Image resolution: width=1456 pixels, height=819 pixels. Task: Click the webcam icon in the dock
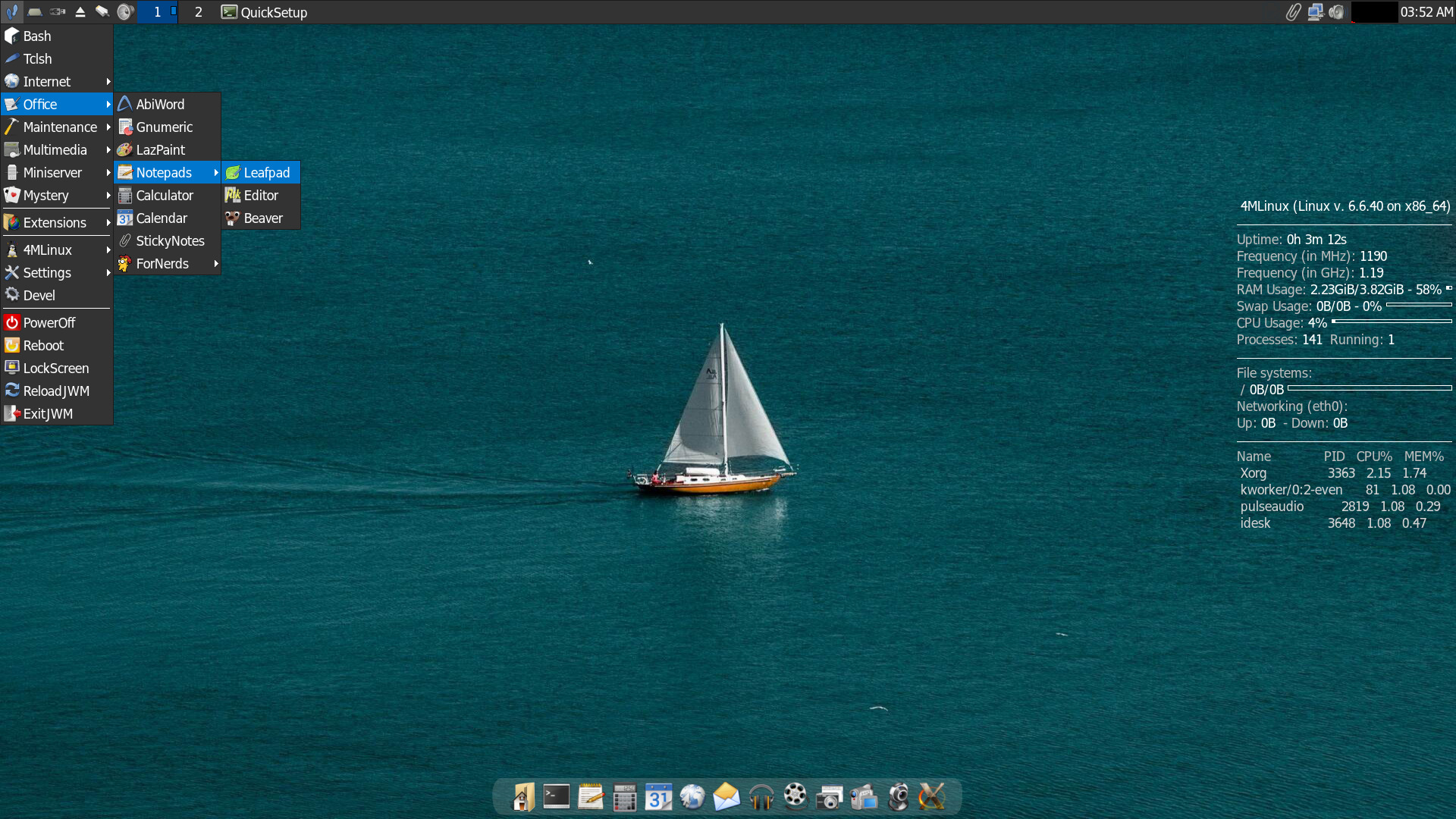click(898, 797)
